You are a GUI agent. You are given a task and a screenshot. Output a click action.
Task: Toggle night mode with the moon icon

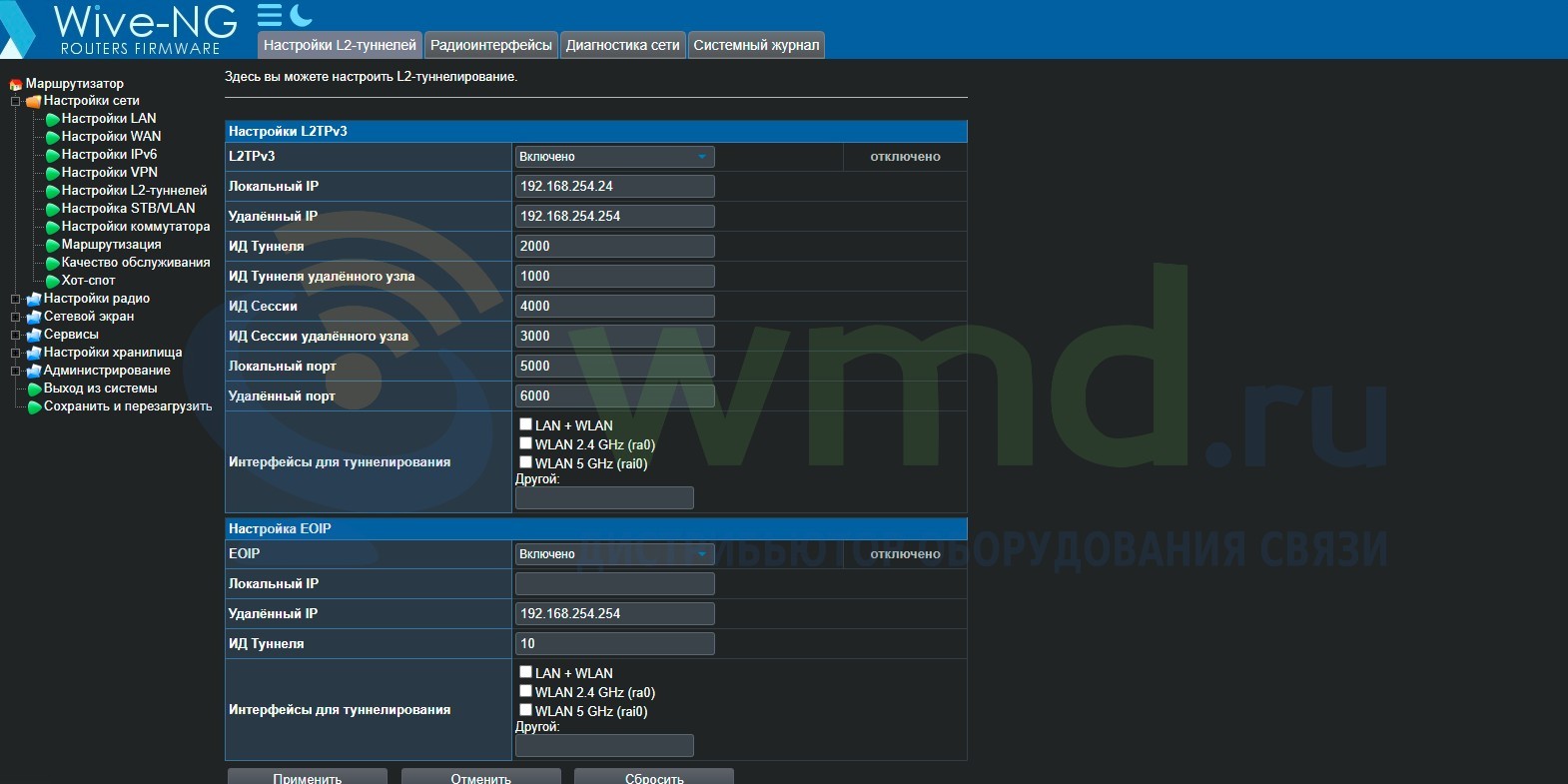click(x=301, y=15)
